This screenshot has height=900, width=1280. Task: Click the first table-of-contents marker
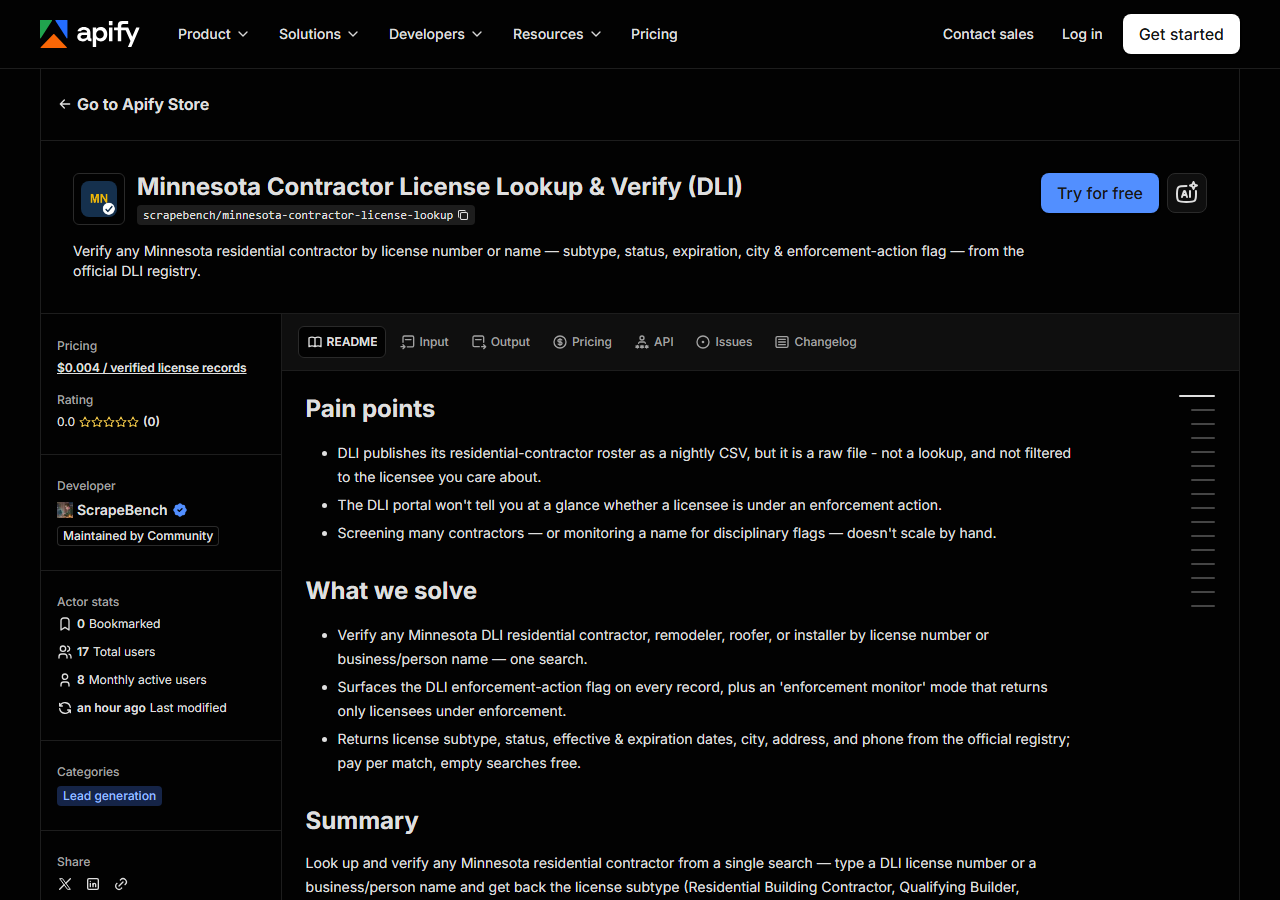click(1197, 396)
